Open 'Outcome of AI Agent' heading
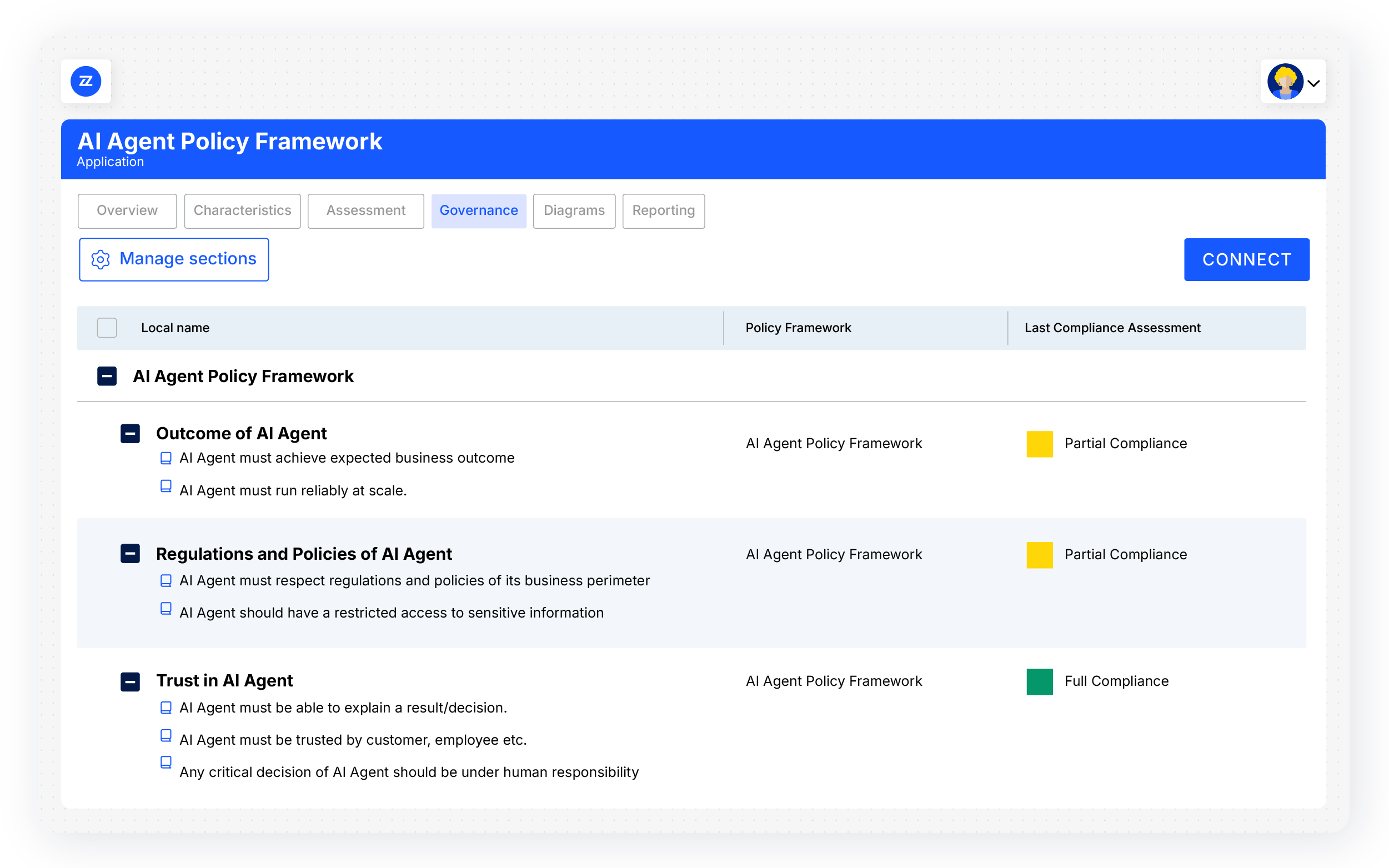This screenshot has height=868, width=1389. [x=241, y=433]
